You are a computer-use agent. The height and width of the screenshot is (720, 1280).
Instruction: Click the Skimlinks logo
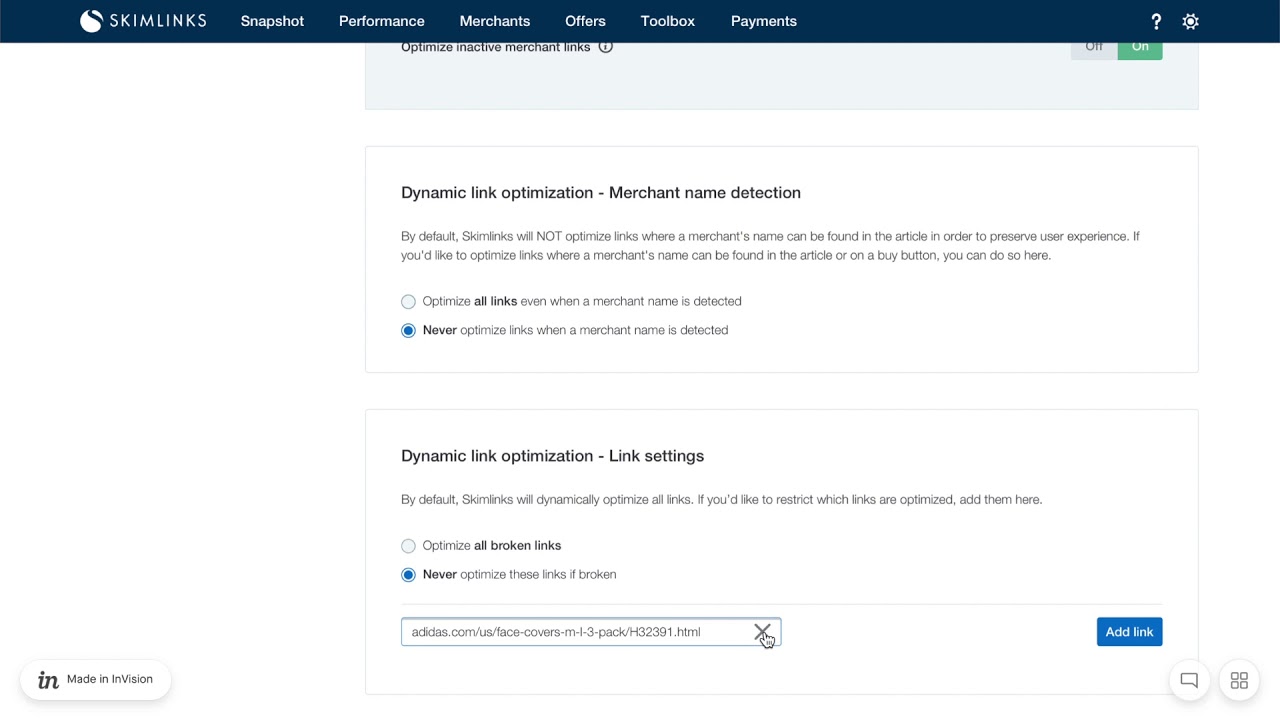tap(143, 21)
